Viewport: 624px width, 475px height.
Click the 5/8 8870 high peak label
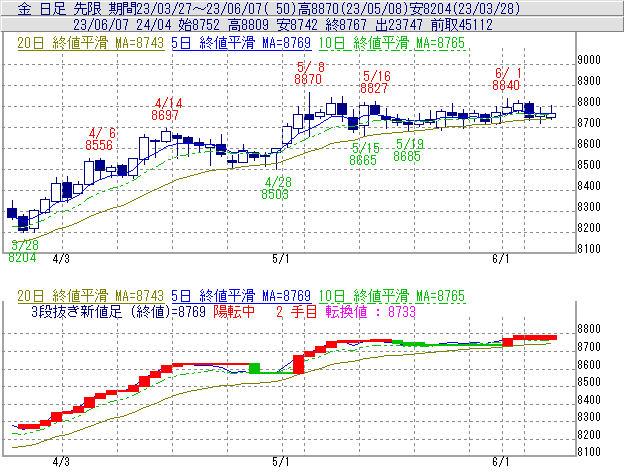(309, 72)
